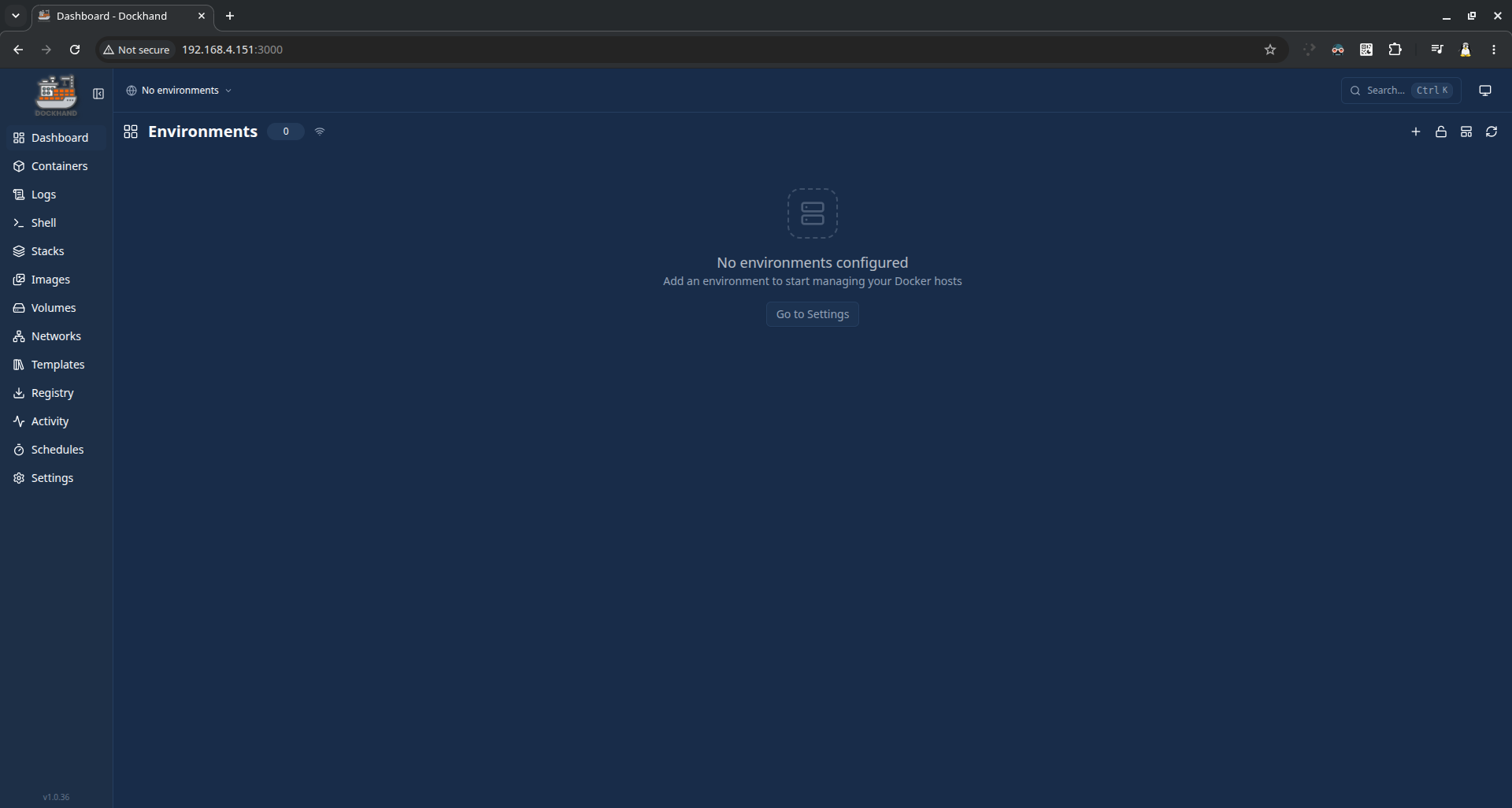Open Containers in the sidebar
This screenshot has height=808, width=1512.
coord(56,166)
